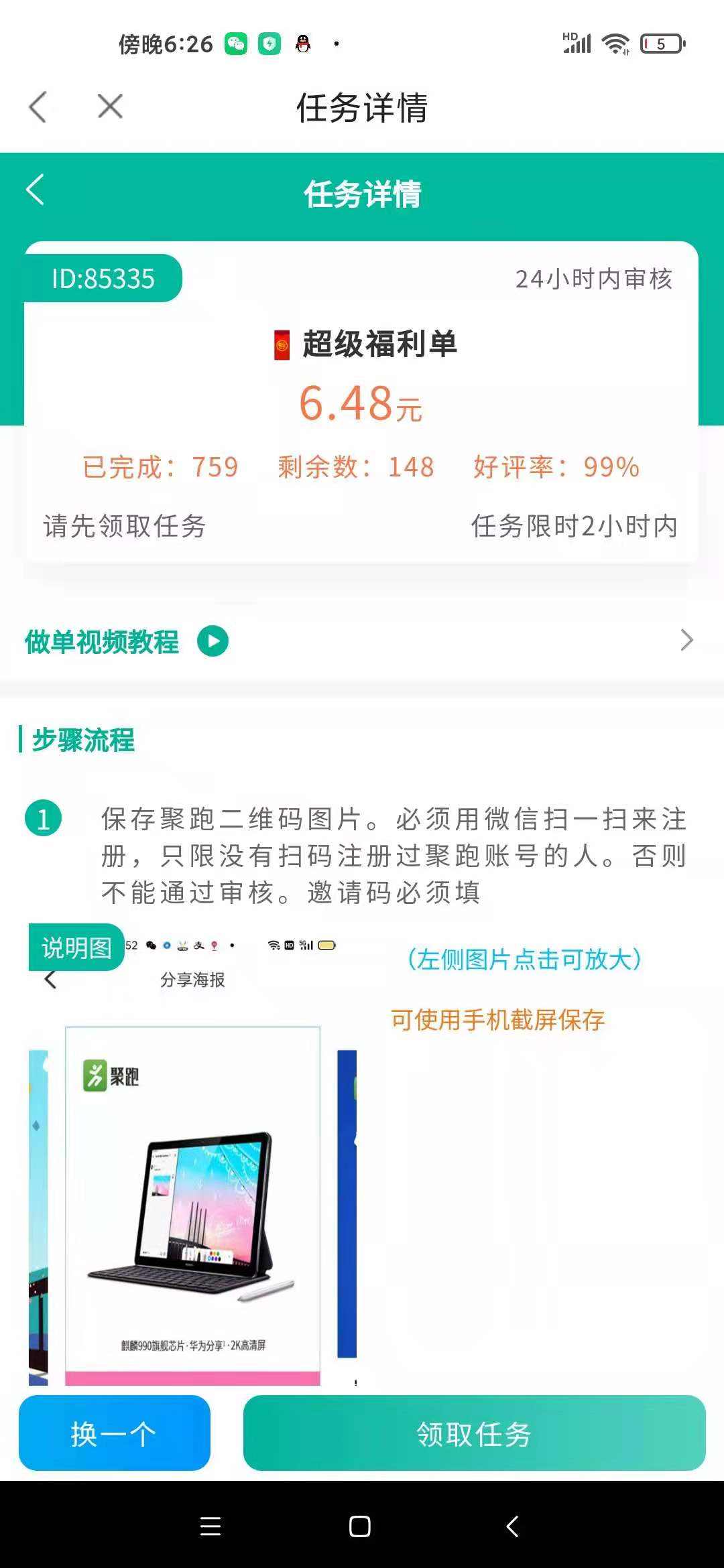Play the 做单视频教程 video tutorial
Screen dimensions: 724x1568
click(x=213, y=641)
